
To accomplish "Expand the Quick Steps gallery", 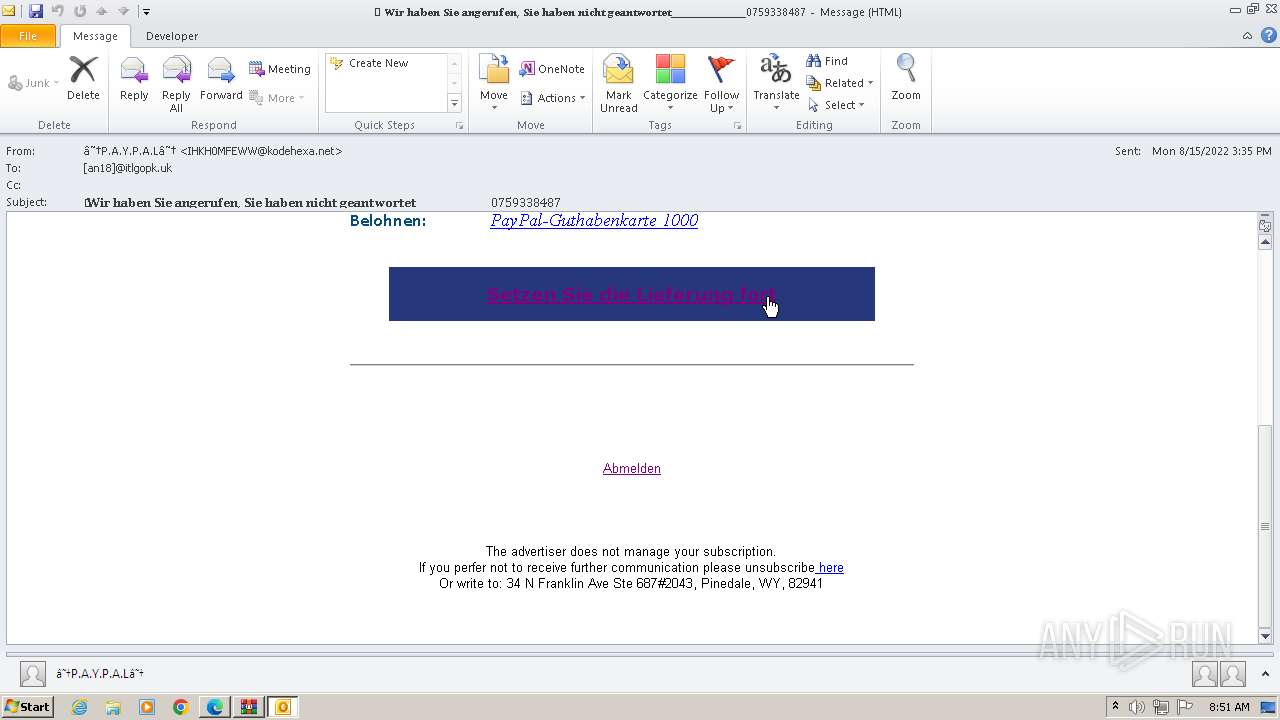I will click(454, 103).
